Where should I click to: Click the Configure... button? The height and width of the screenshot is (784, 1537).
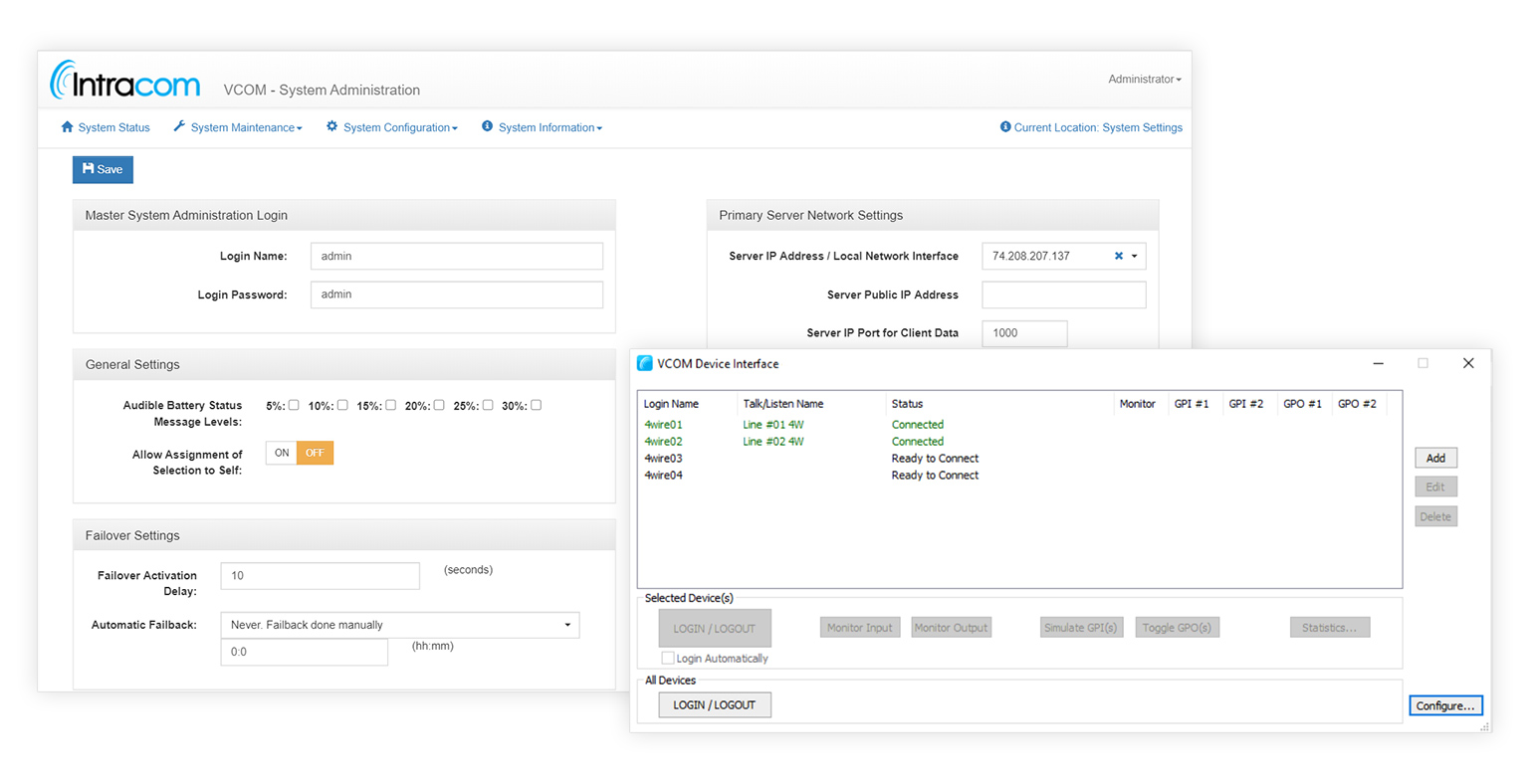coord(1445,705)
